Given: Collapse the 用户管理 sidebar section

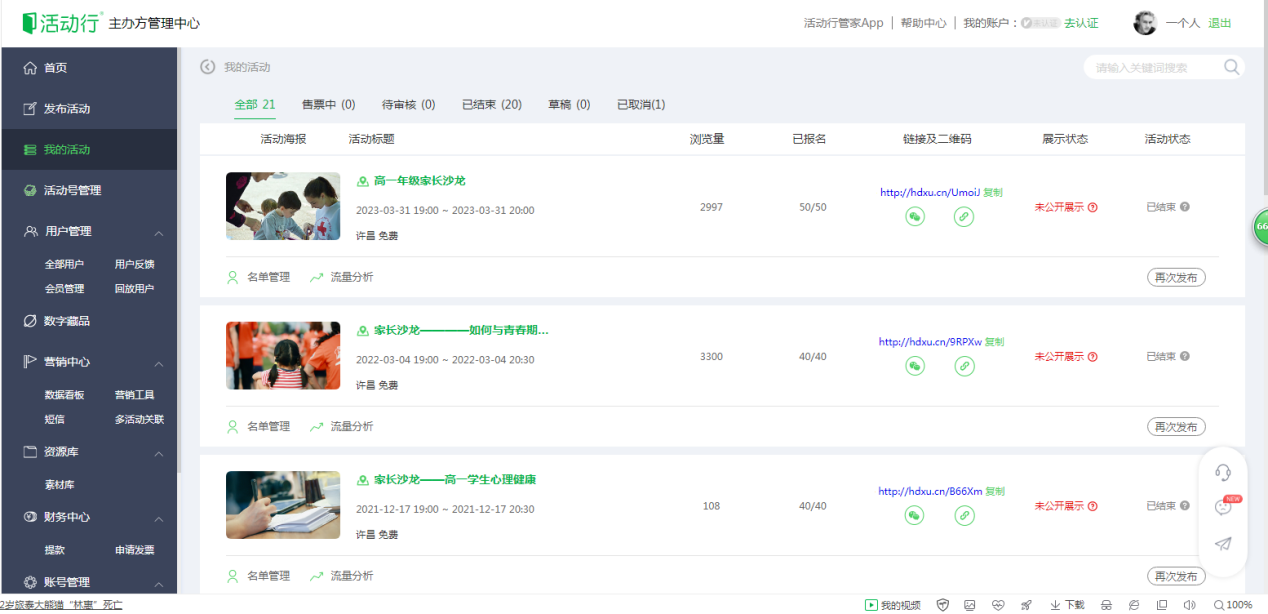Looking at the screenshot, I should point(159,232).
